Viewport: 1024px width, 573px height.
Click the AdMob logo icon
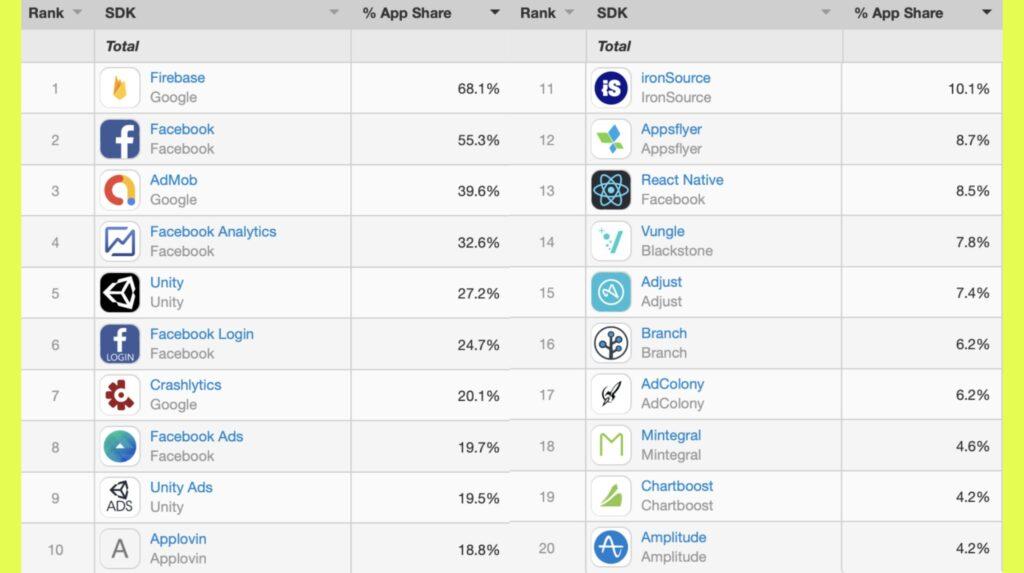click(120, 190)
